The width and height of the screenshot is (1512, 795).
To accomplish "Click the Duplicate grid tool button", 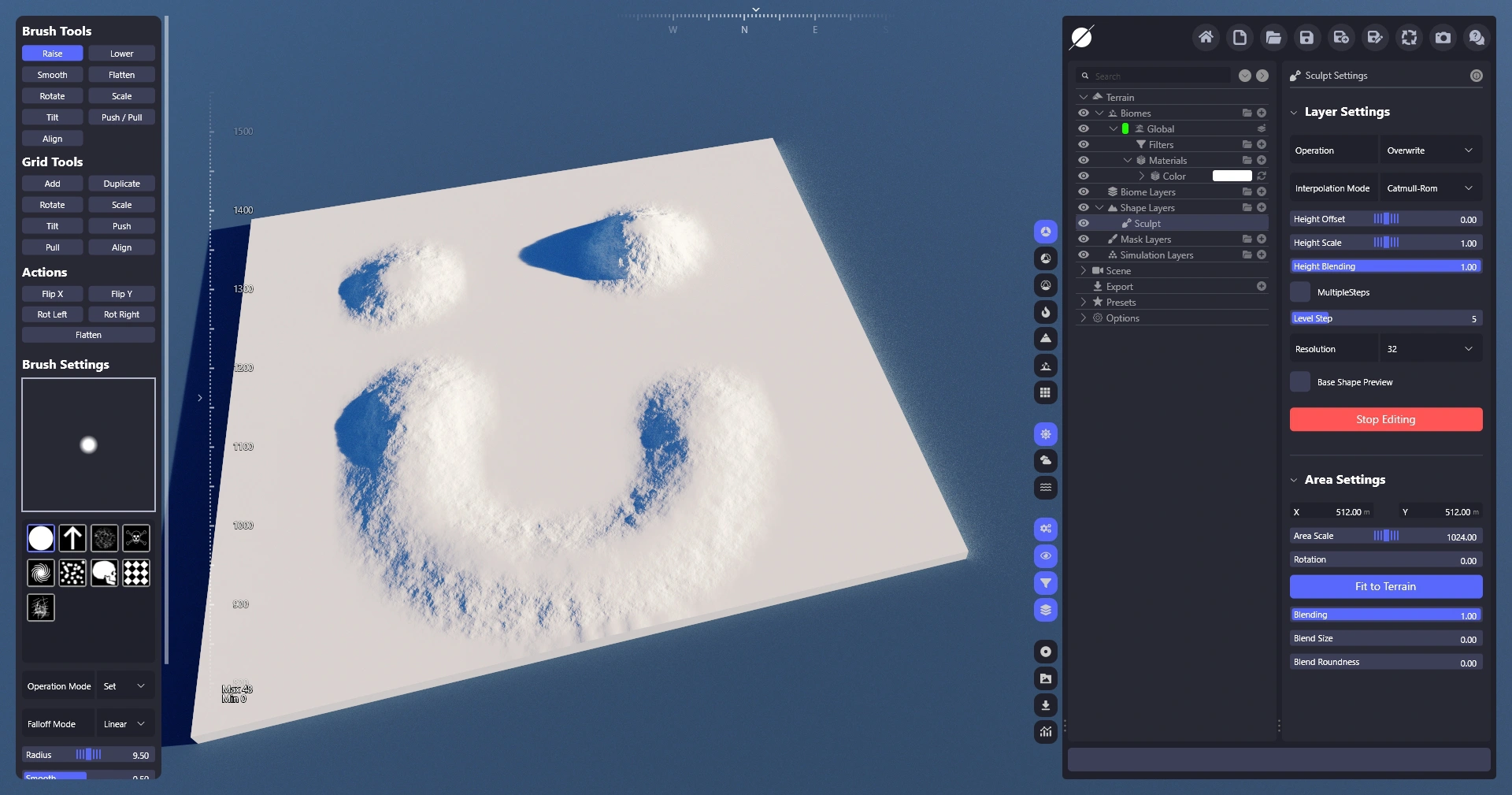I will point(121,184).
